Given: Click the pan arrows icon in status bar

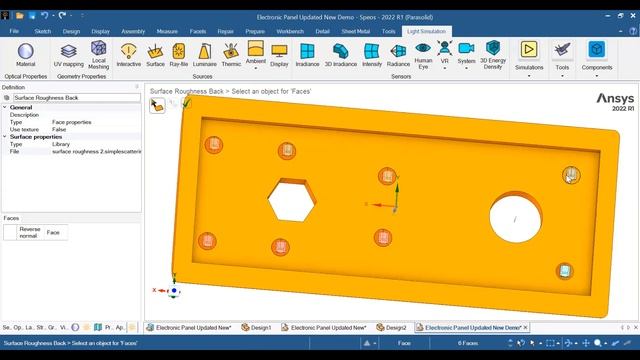Looking at the screenshot, I should (586, 343).
